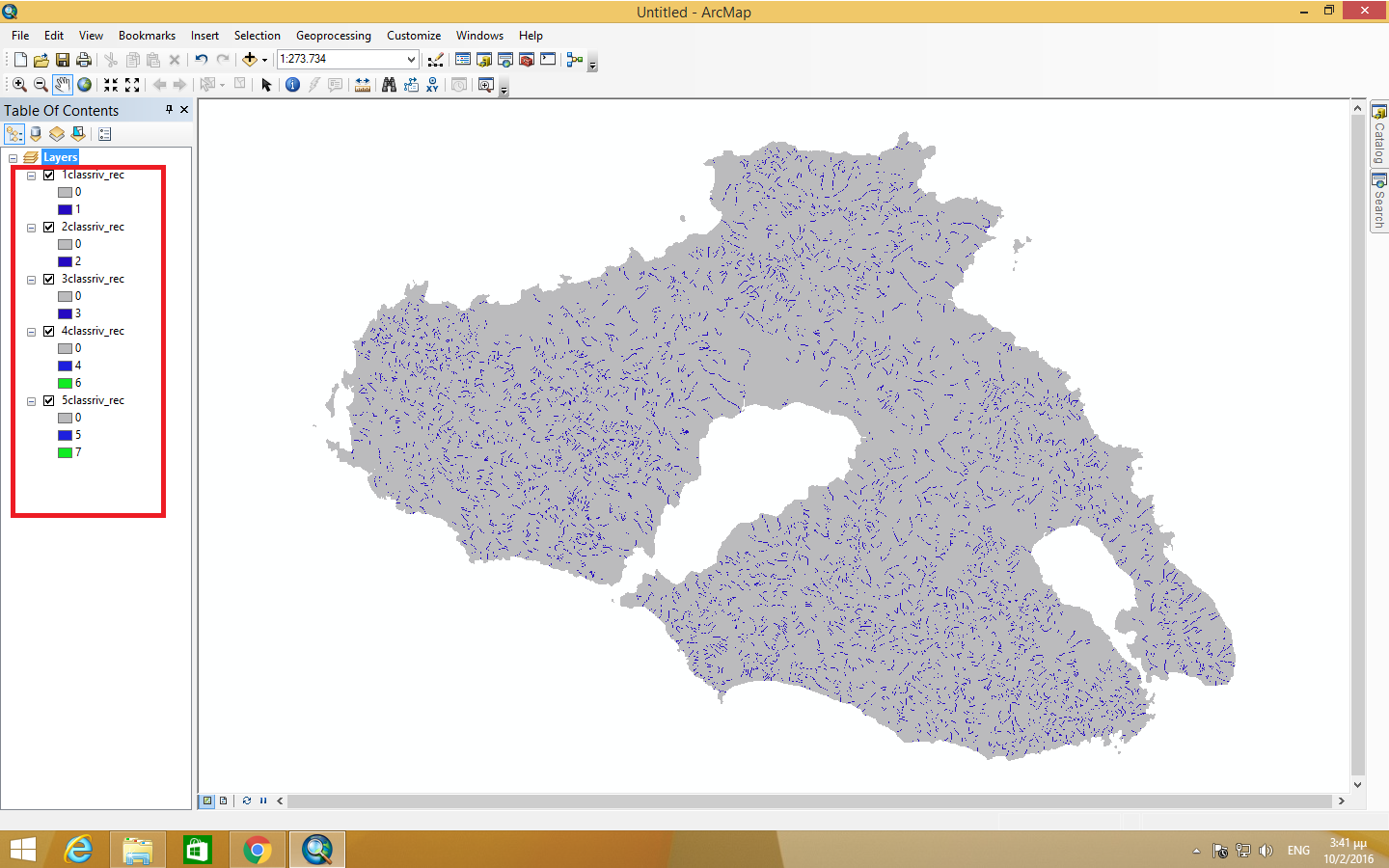
Task: Open Table Of Contents options
Action: coord(105,134)
